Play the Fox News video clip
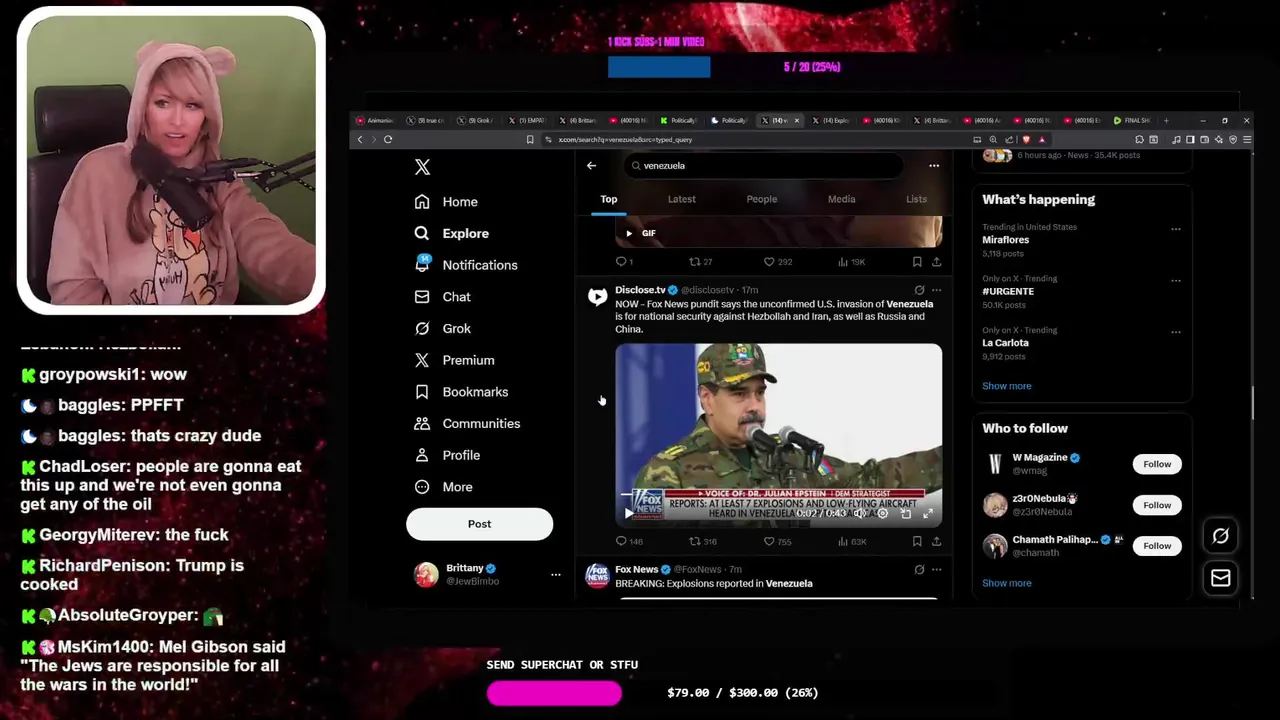 pos(629,513)
